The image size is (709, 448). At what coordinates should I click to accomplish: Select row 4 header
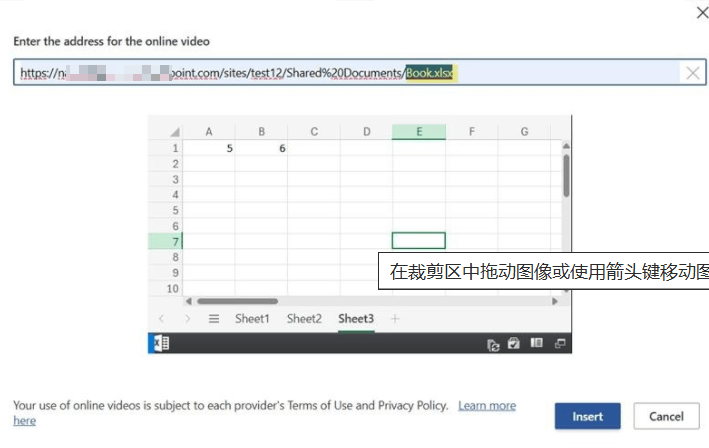(165, 195)
